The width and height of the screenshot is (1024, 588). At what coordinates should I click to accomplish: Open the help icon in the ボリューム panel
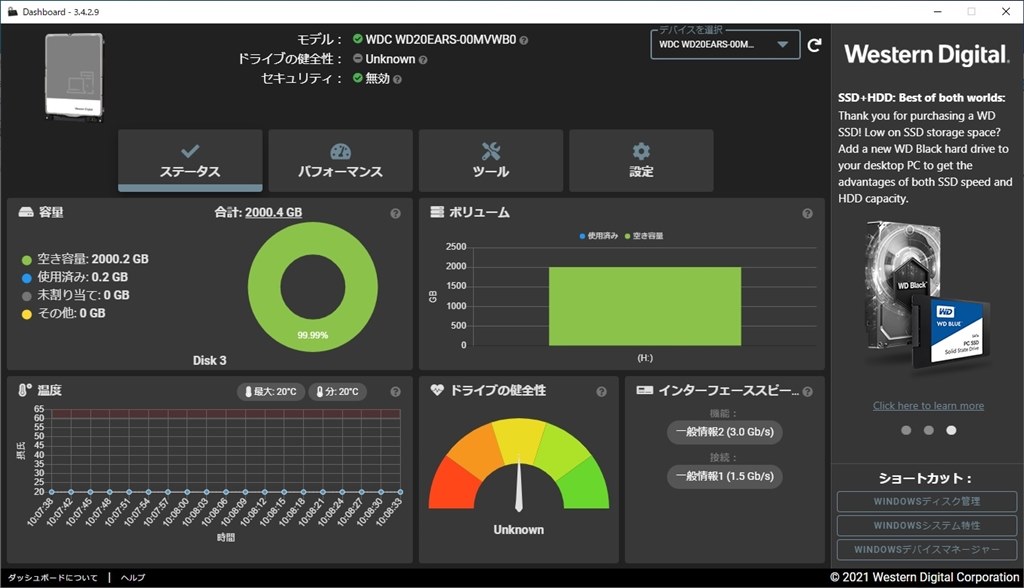(x=807, y=212)
